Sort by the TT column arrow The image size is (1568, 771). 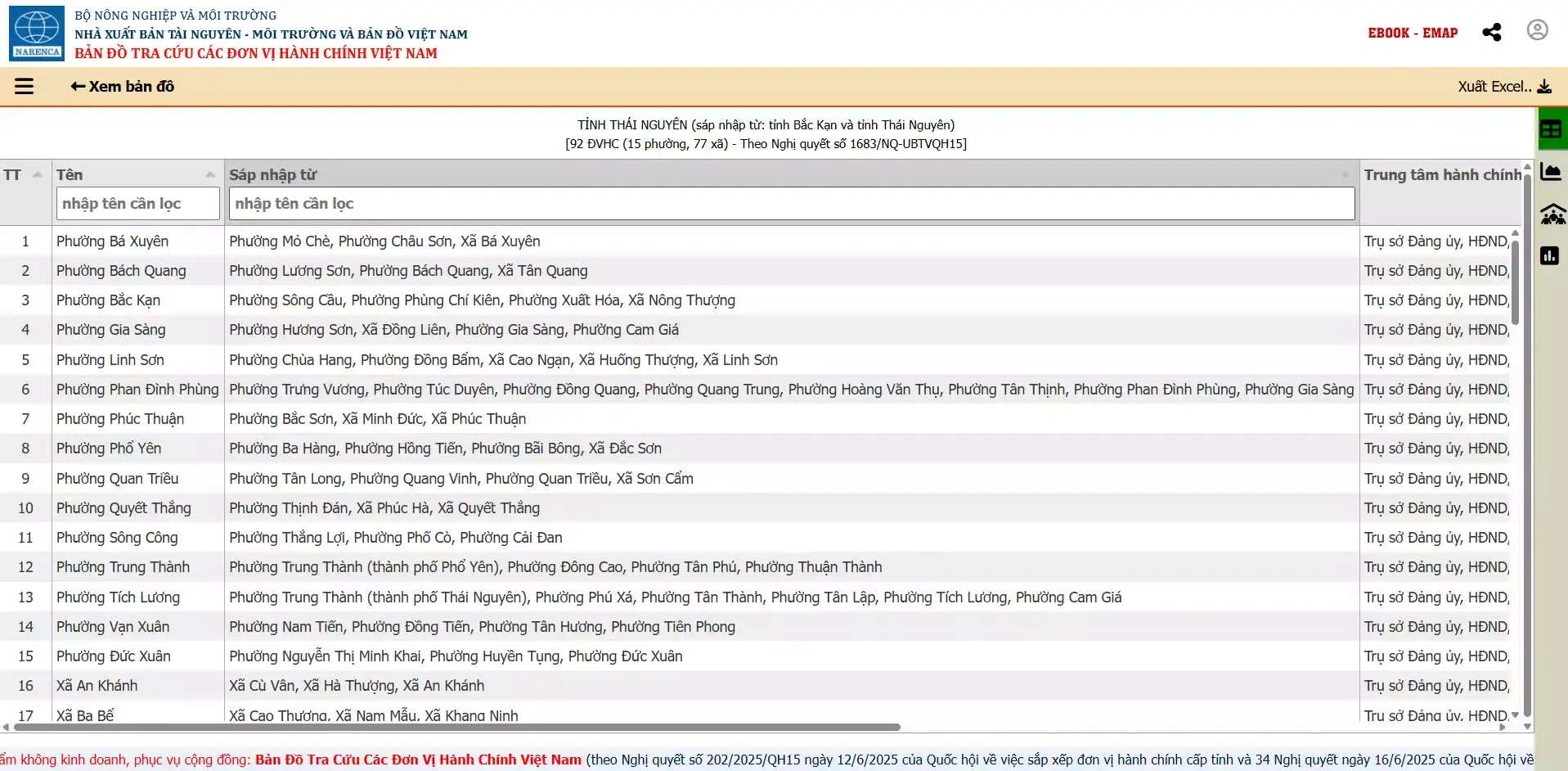38,174
